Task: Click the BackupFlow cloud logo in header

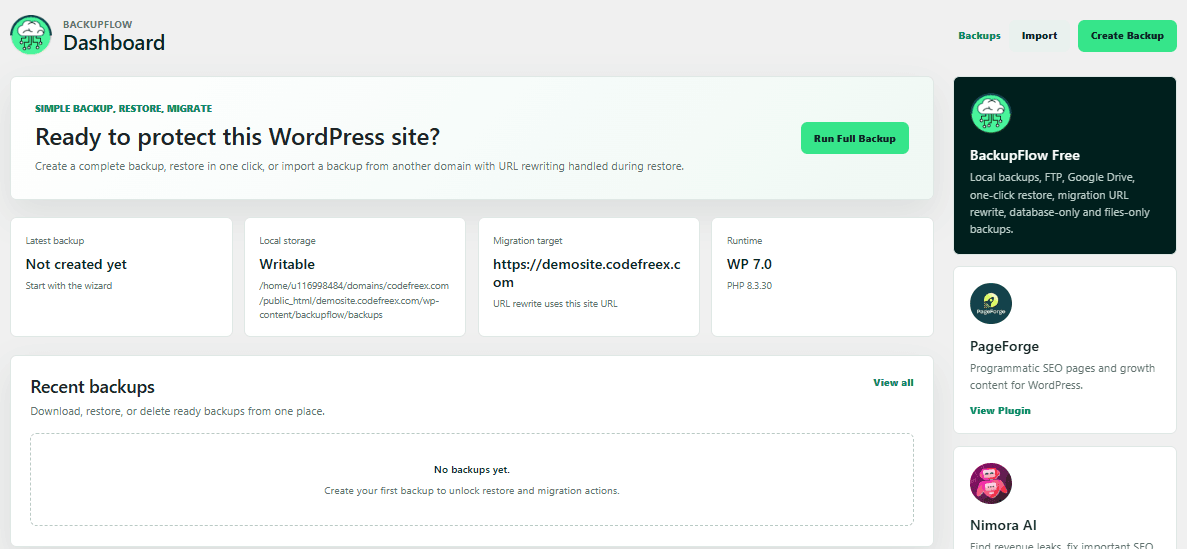Action: [x=31, y=35]
